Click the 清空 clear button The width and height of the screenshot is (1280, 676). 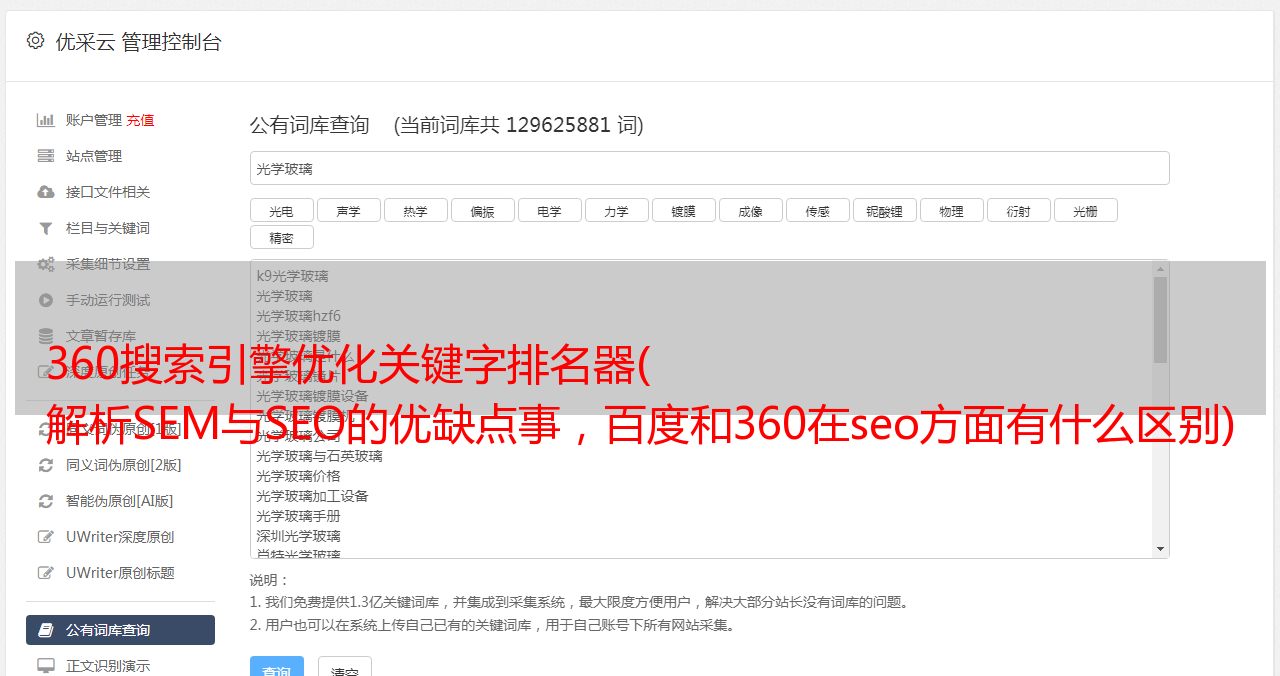[x=345, y=667]
